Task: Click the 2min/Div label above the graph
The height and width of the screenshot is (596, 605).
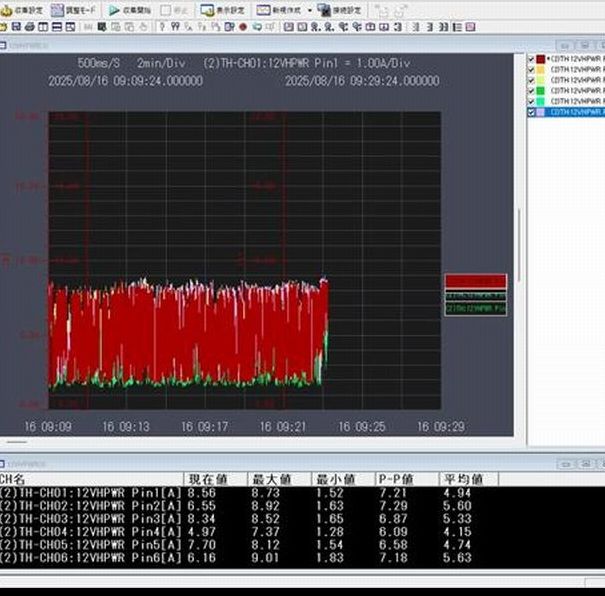Action: click(x=161, y=63)
